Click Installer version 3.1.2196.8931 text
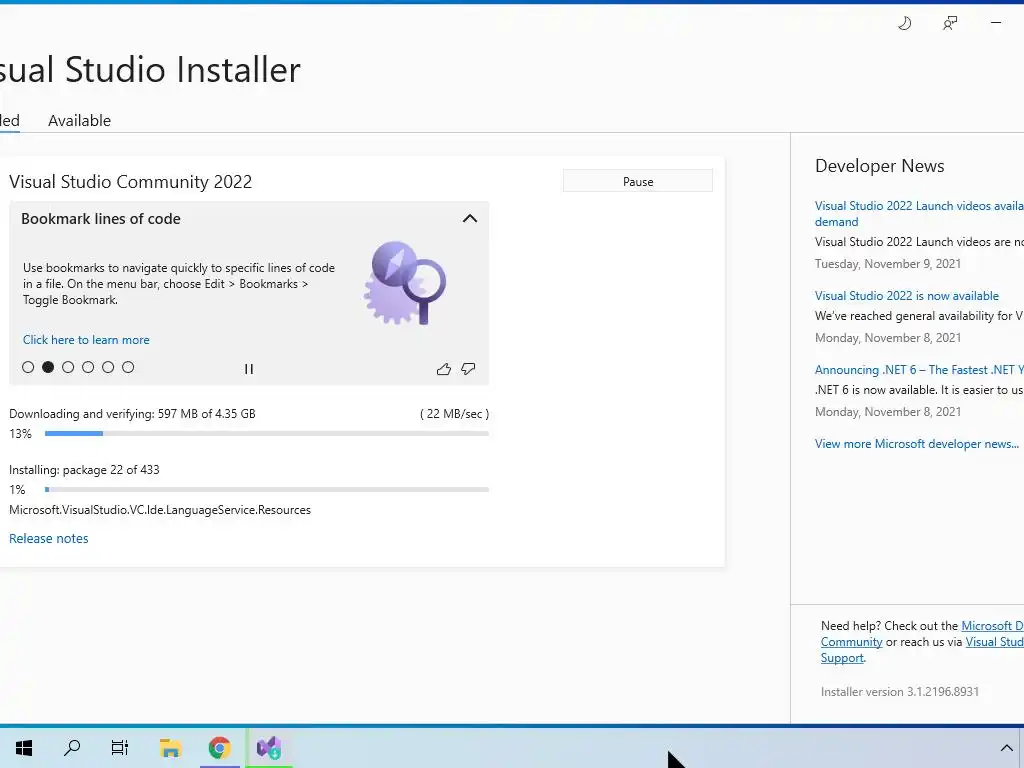This screenshot has height=768, width=1024. 900,692
